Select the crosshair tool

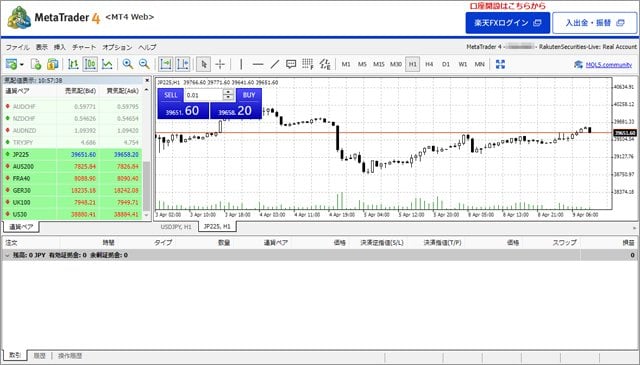pyautogui.click(x=220, y=64)
